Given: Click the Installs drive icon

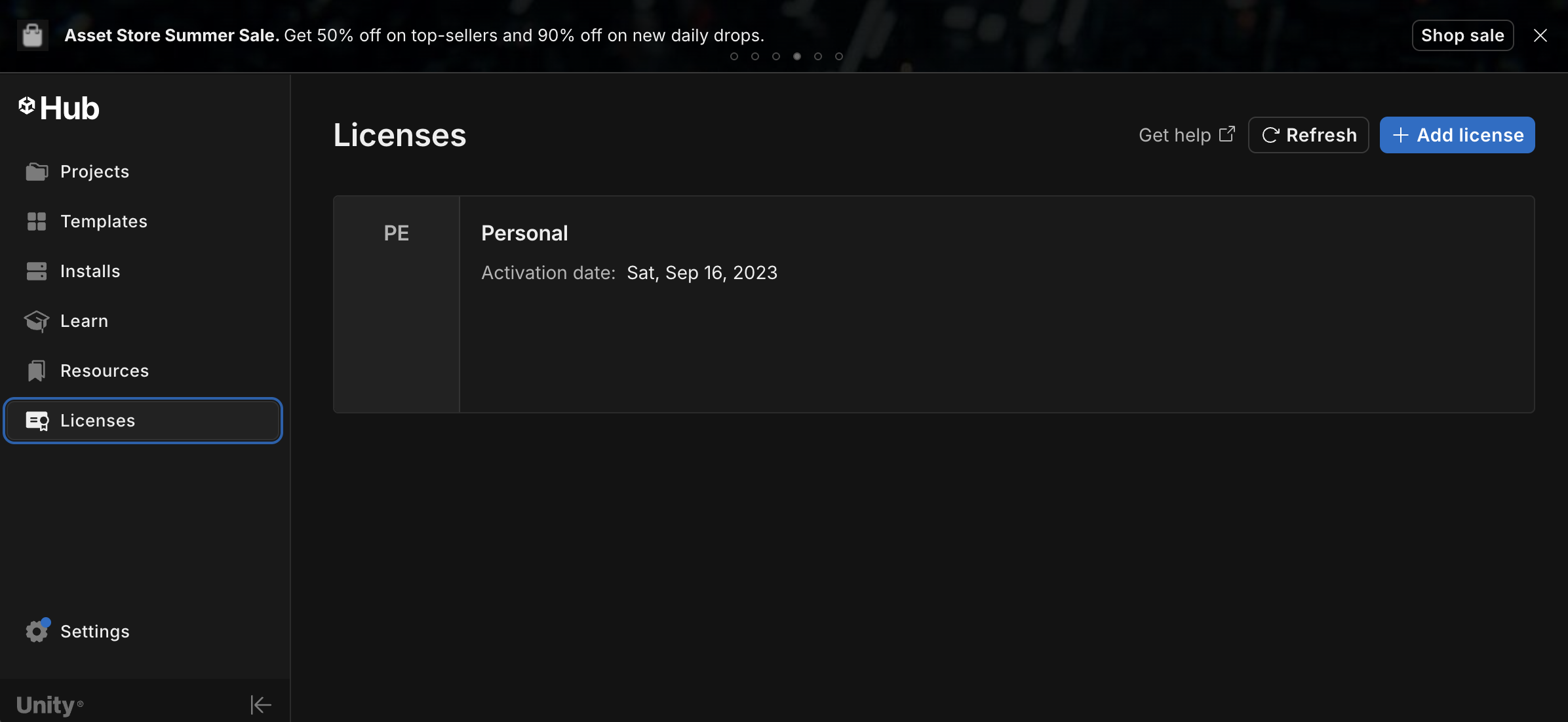Looking at the screenshot, I should click(x=37, y=271).
